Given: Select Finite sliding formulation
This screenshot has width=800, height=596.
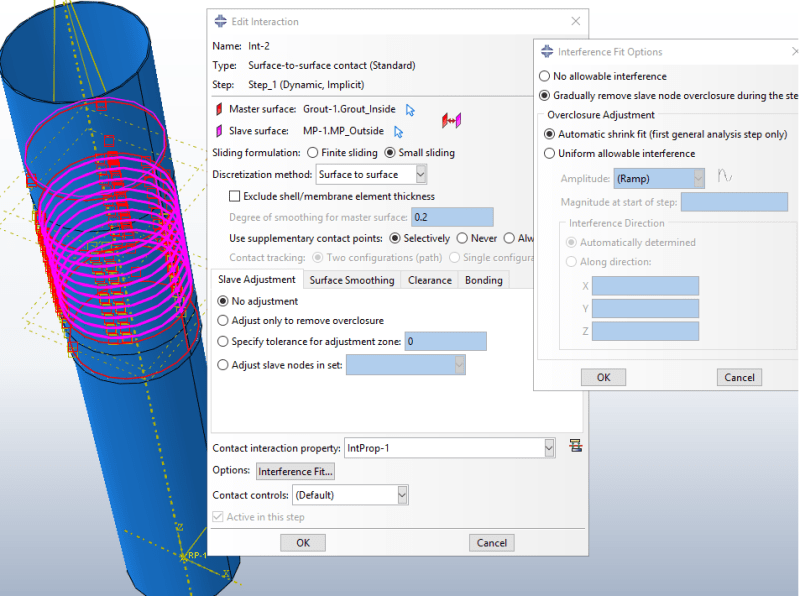Looking at the screenshot, I should [312, 153].
